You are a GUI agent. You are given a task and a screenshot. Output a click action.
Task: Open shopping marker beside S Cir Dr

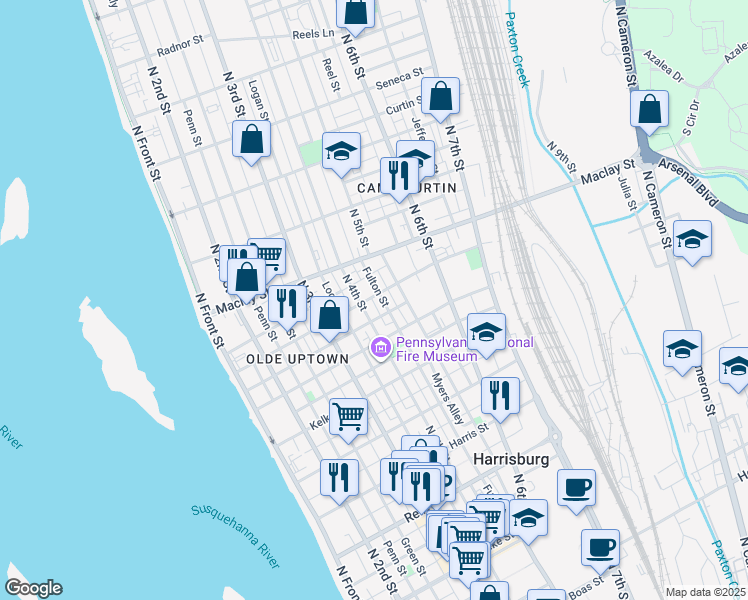[649, 111]
